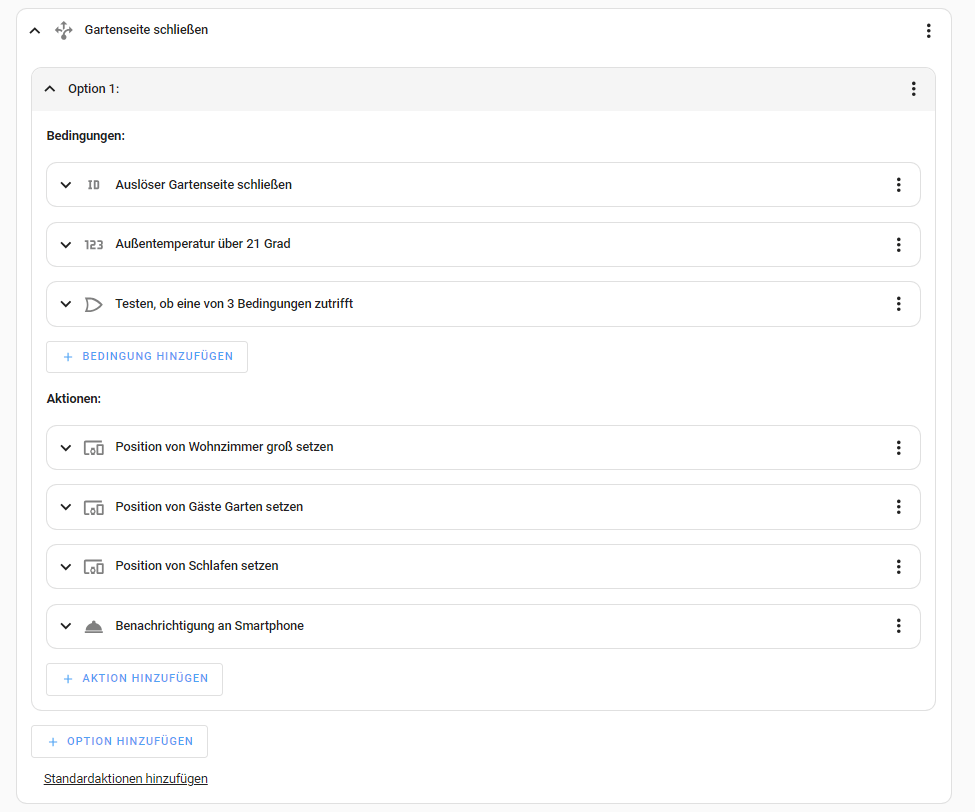Click the choose-action icon beside Gartenseite schließen
The image size is (975, 812).
pos(64,31)
